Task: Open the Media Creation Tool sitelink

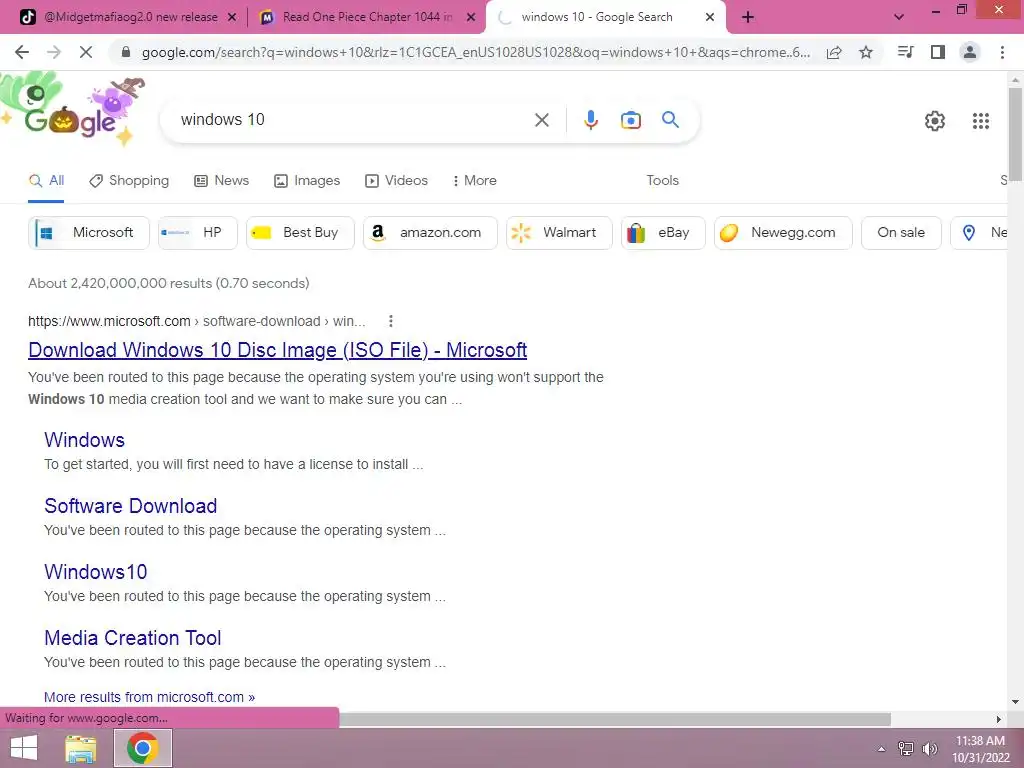Action: coord(133,637)
